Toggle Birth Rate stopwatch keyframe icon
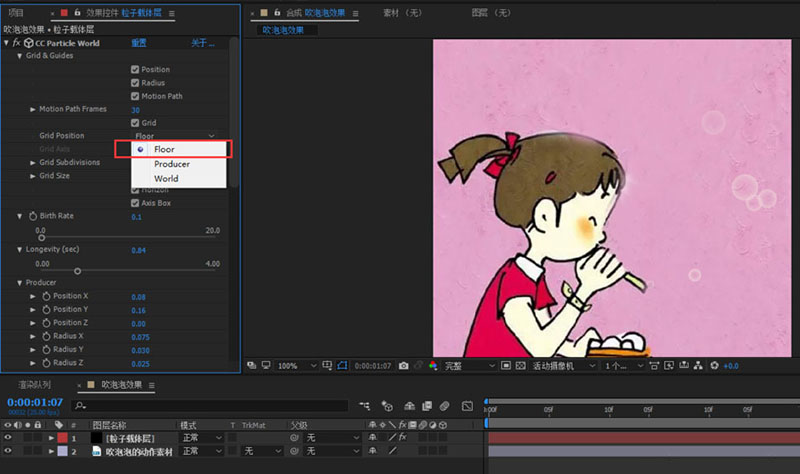Screen dimensions: 800x474 [32, 216]
